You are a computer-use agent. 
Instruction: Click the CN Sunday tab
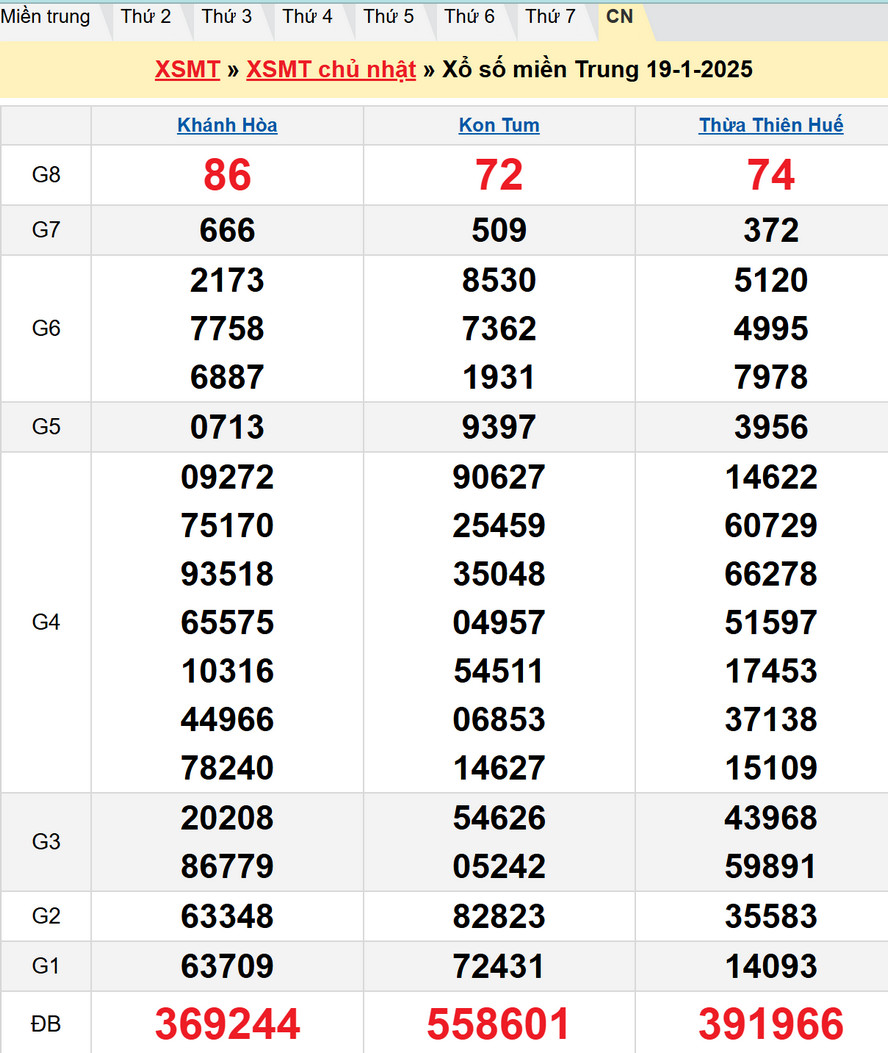(x=620, y=17)
